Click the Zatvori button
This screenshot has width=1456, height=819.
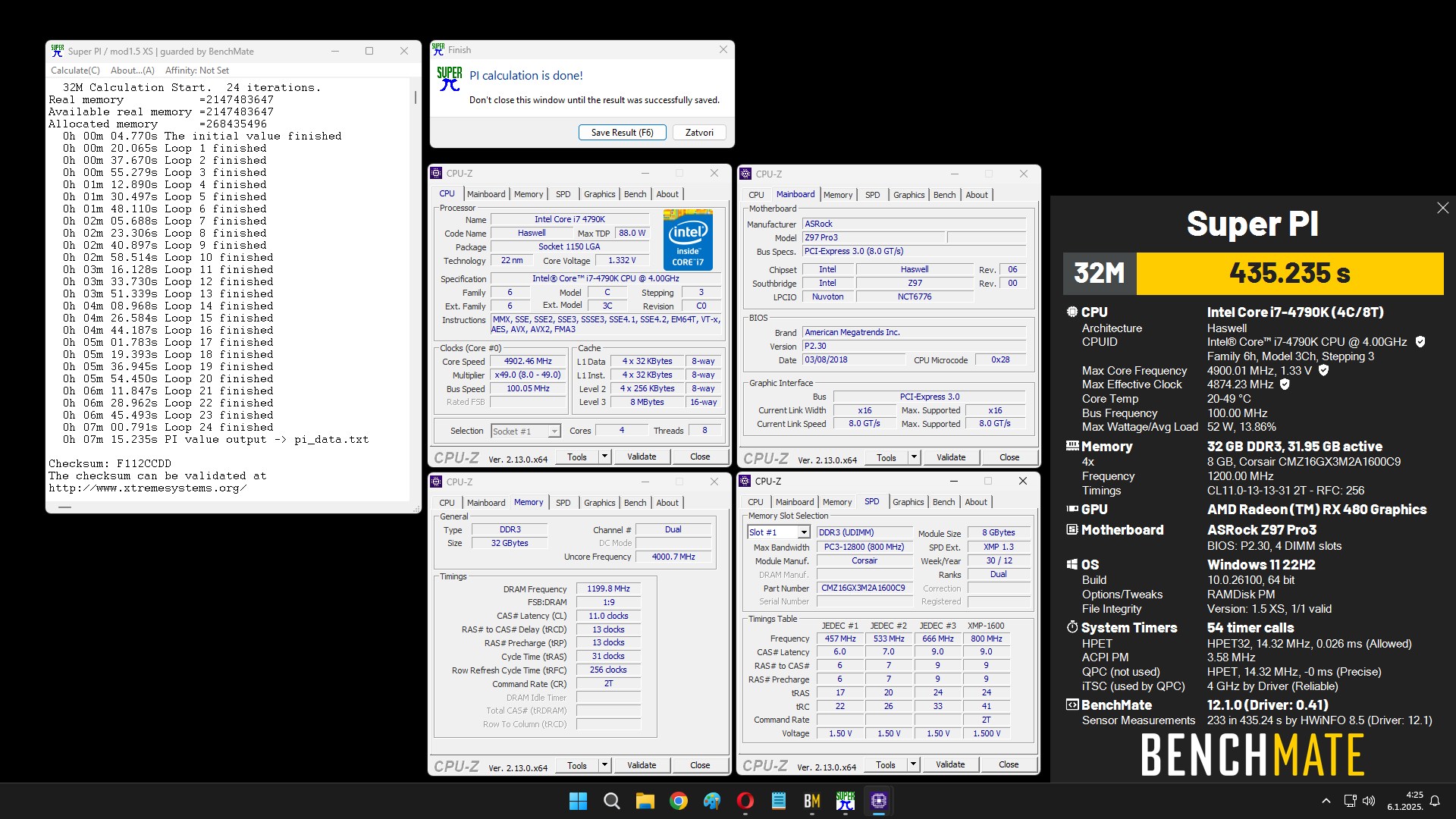pyautogui.click(x=699, y=132)
